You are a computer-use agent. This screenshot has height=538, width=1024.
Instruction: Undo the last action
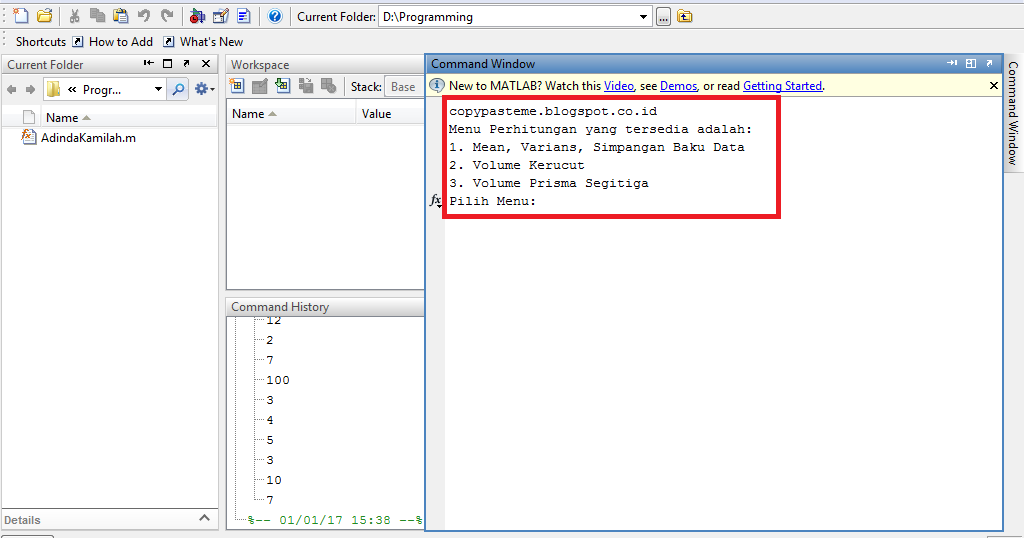point(144,16)
